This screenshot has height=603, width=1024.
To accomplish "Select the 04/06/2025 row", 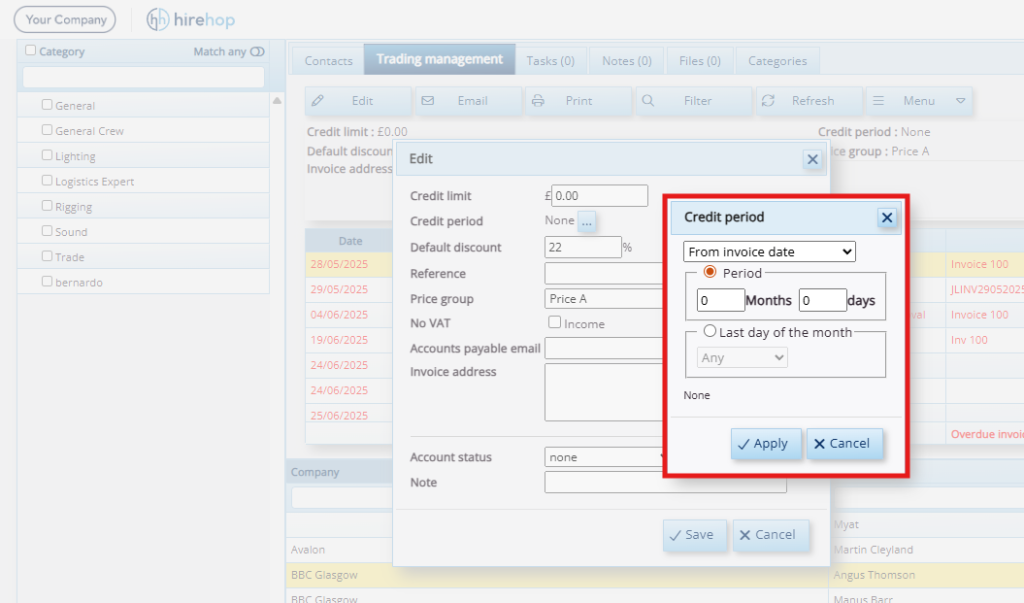I will point(349,315).
